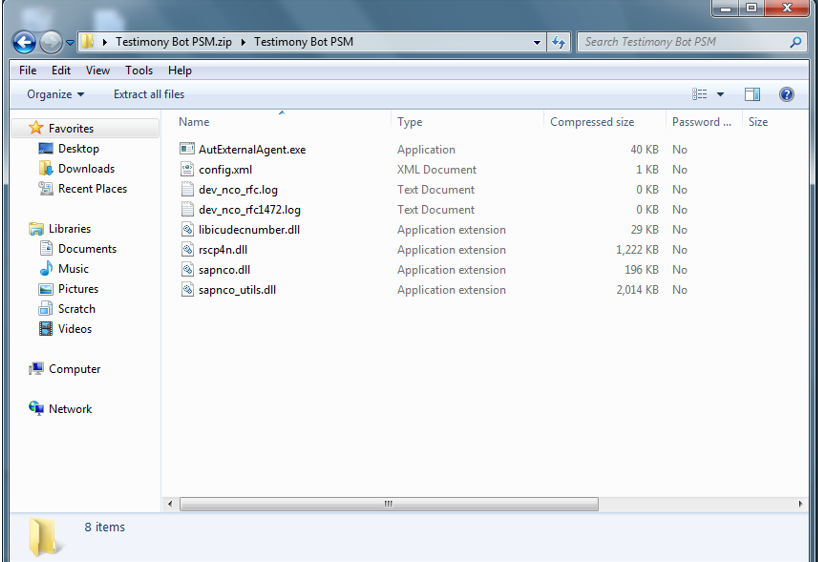Click the magnifying glass search icon
The height and width of the screenshot is (562, 818).
coord(795,42)
